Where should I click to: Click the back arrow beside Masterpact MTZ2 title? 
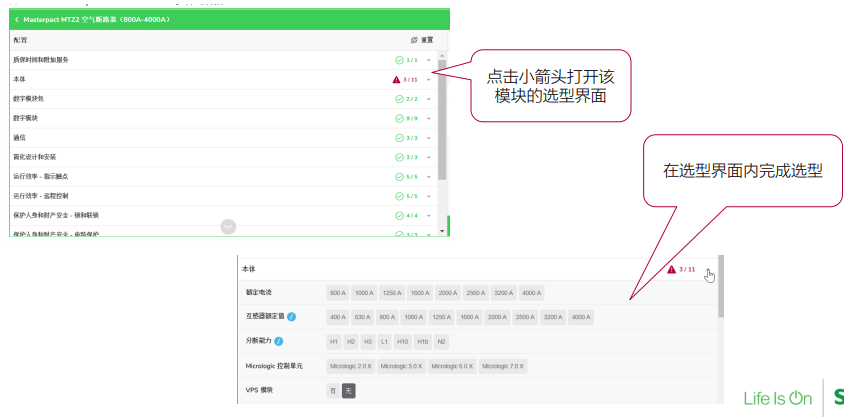click(17, 19)
